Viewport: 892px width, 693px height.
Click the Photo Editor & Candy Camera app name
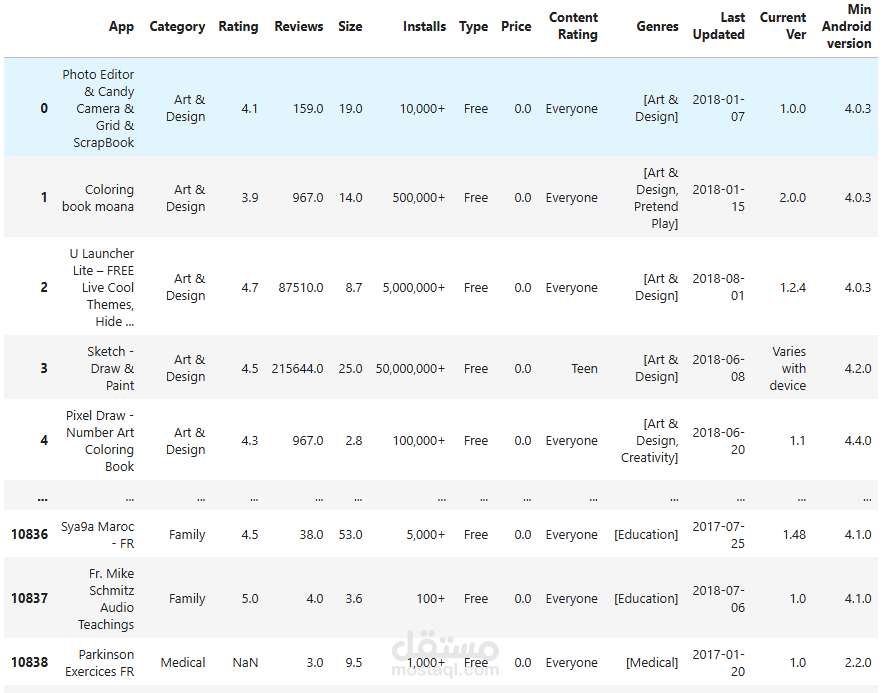98,108
